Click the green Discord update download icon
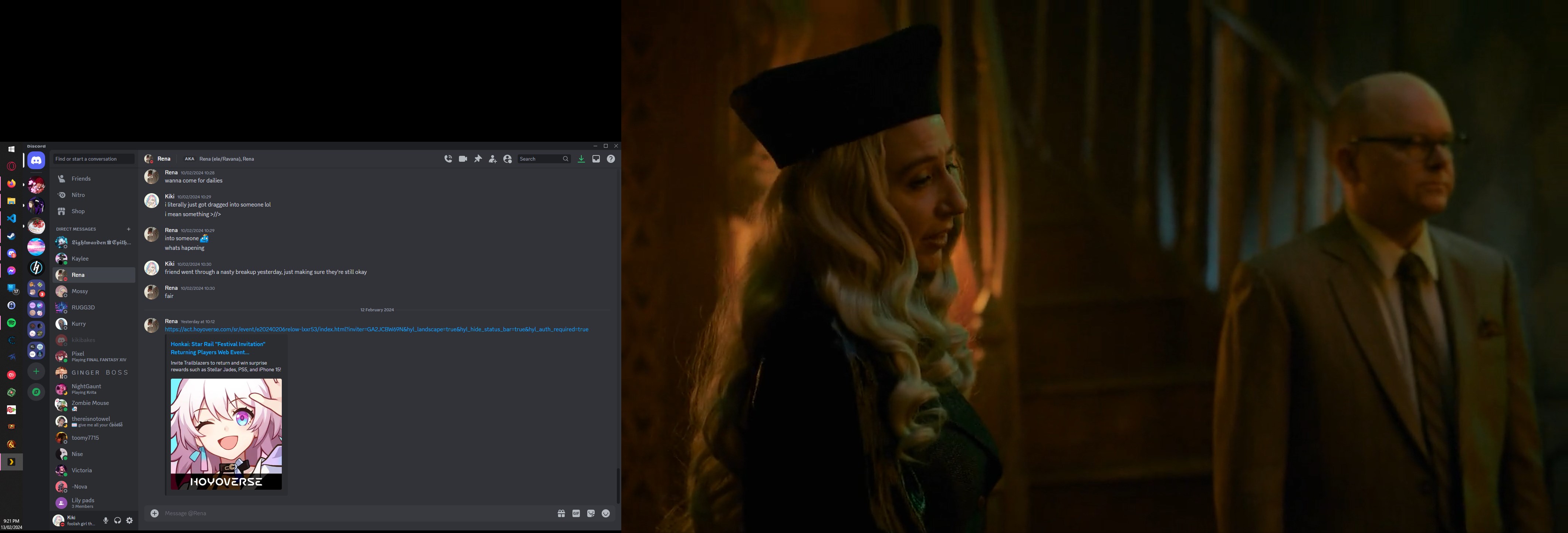Image resolution: width=1568 pixels, height=533 pixels. click(581, 159)
